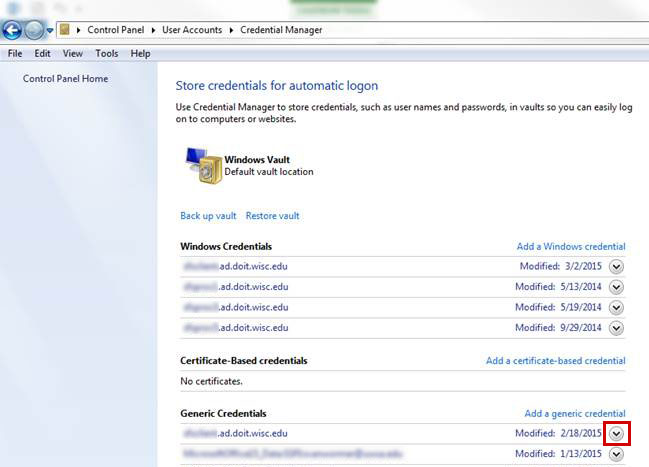The image size is (649, 467).
Task: Click the Certificate-Based credentials heading
Action: tap(244, 361)
